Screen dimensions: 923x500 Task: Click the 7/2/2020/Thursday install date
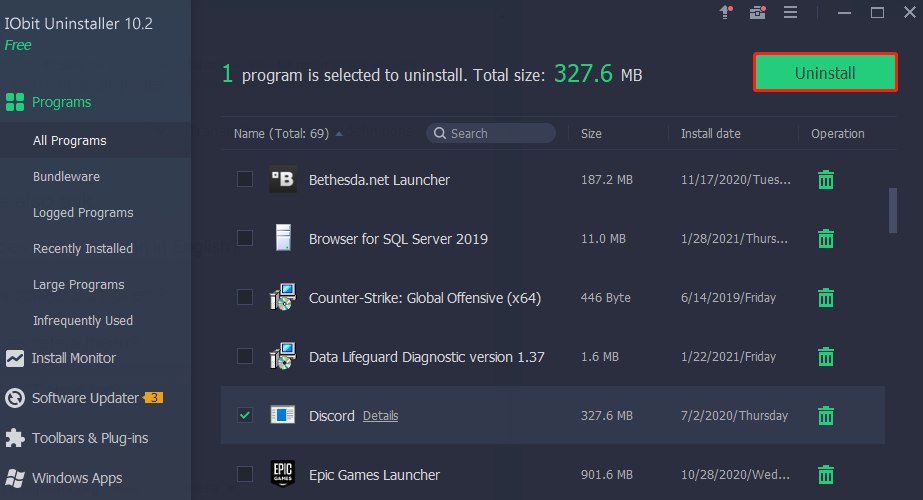coord(734,415)
